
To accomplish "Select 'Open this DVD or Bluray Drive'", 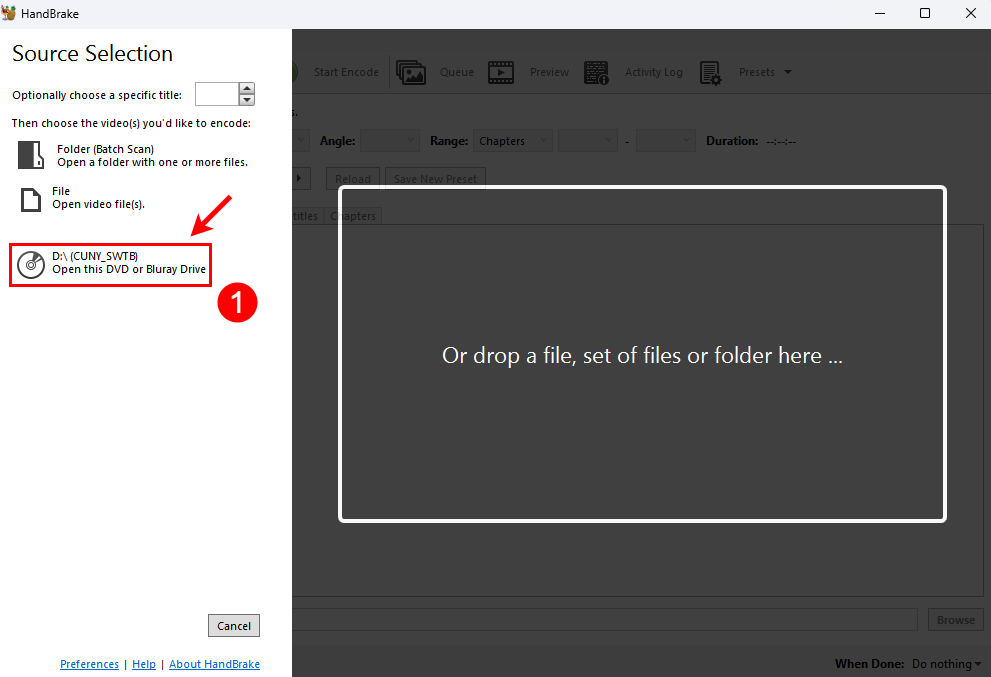I will (129, 269).
